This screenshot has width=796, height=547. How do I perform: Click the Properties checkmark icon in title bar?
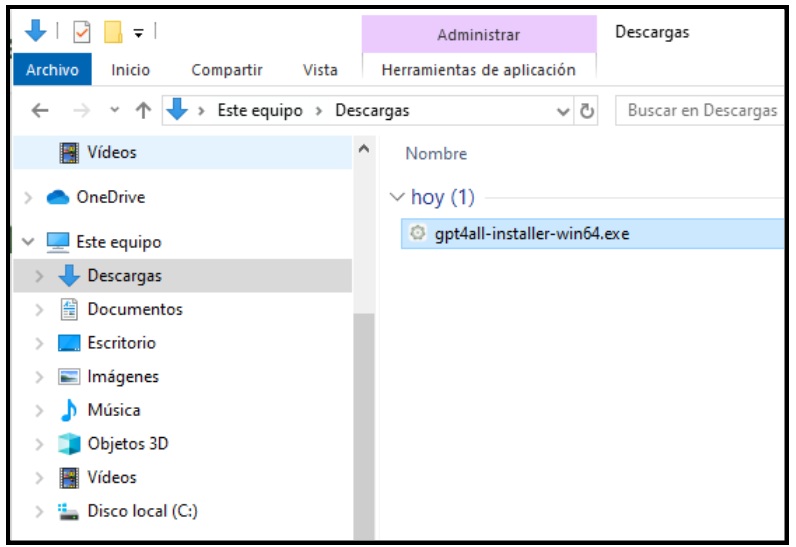[83, 32]
